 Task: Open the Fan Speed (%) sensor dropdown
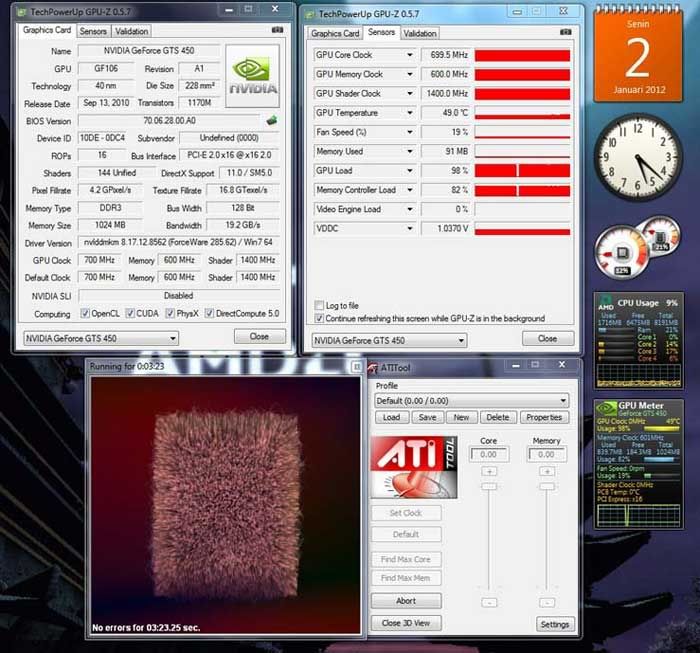pos(409,132)
